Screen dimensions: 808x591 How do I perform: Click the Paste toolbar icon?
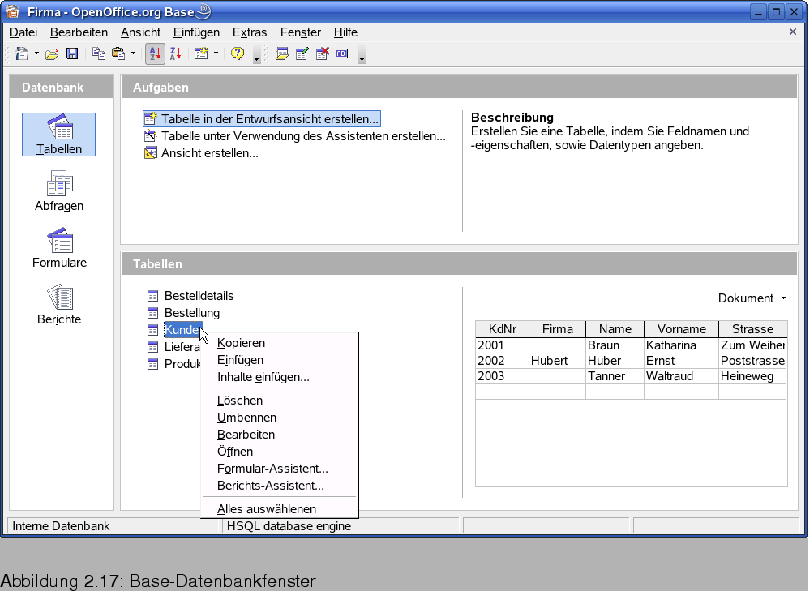119,53
